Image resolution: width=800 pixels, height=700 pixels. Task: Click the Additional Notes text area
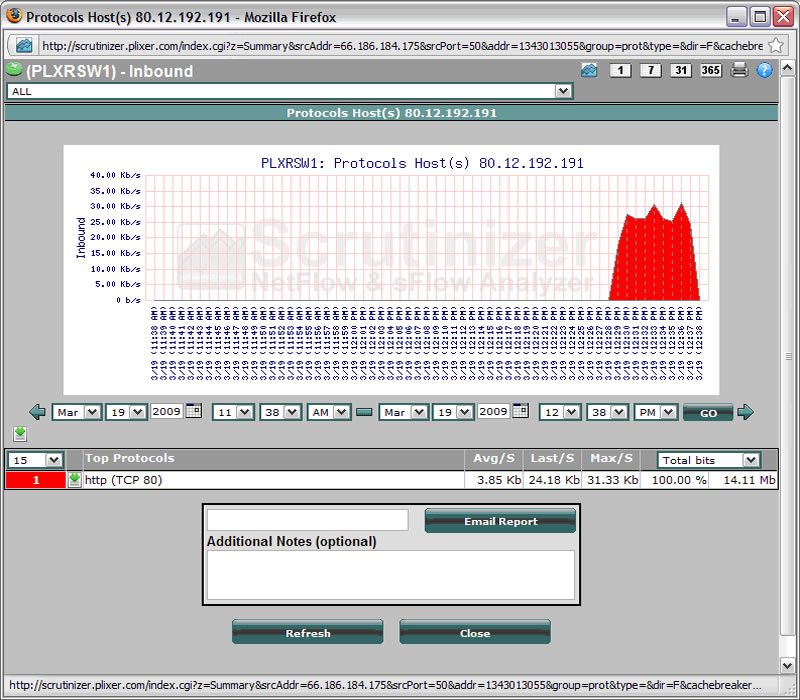click(x=391, y=575)
